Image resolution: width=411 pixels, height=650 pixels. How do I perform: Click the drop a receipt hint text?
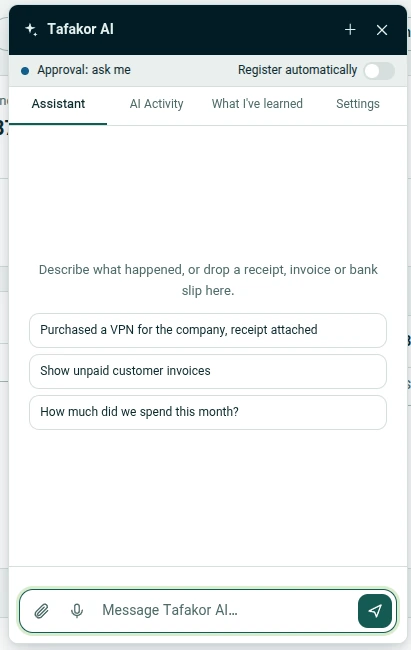[208, 280]
